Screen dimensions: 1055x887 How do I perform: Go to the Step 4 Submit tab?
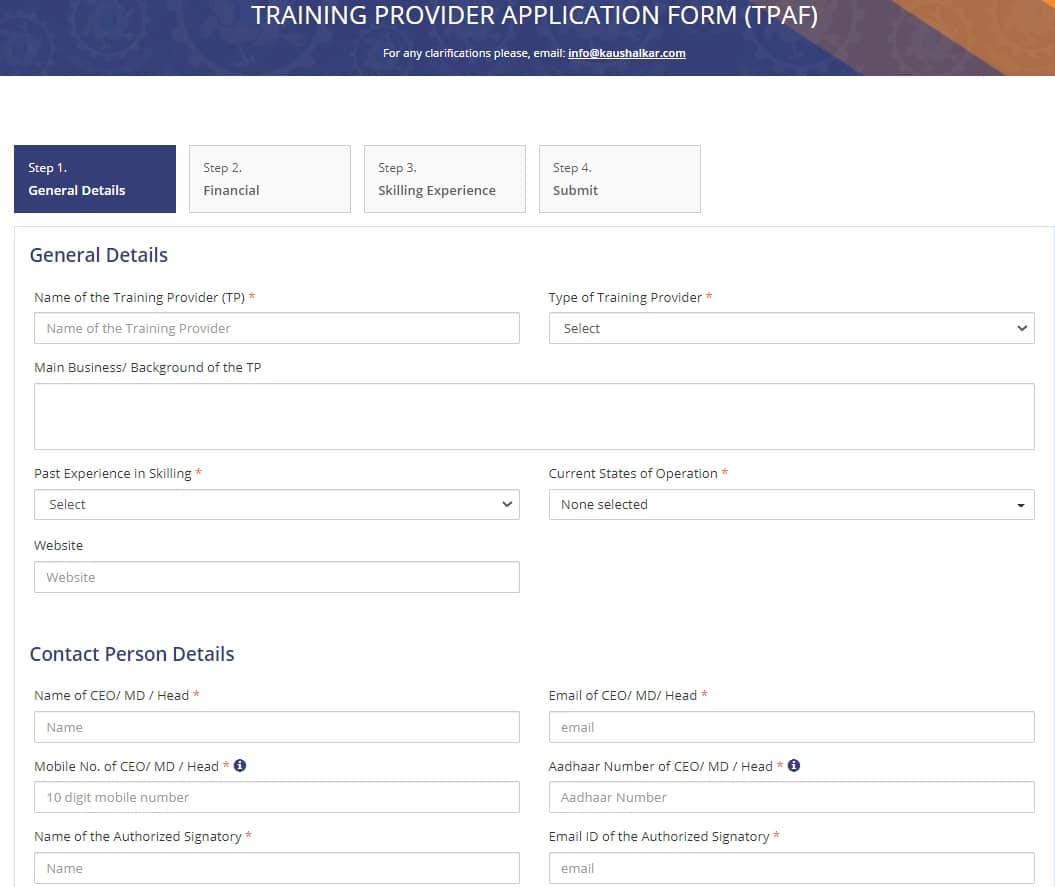619,179
